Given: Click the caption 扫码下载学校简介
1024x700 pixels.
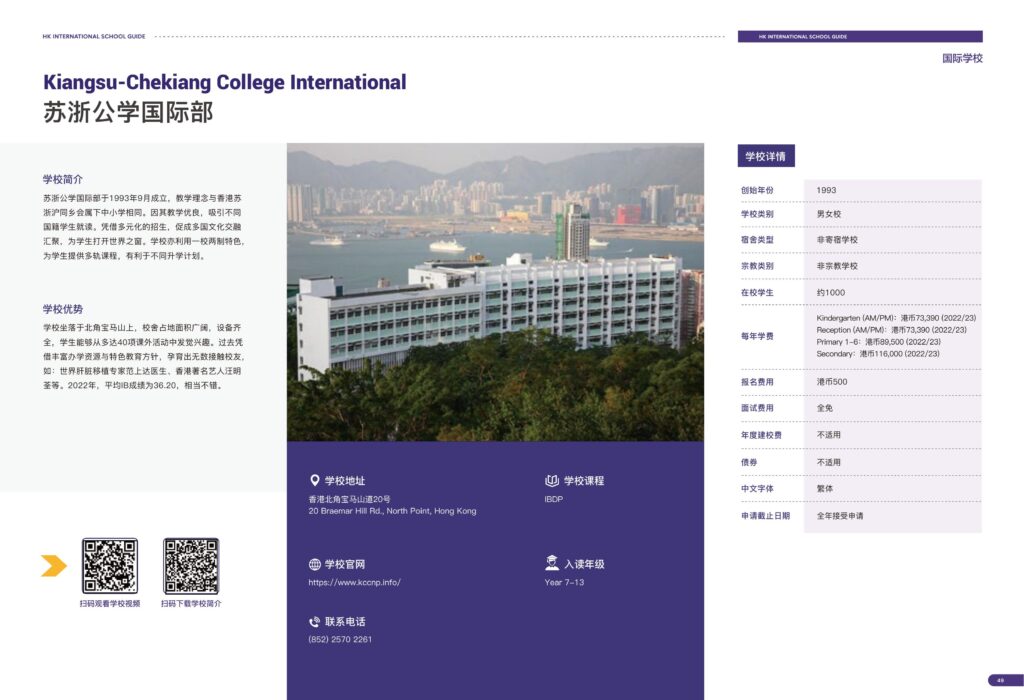Looking at the screenshot, I should [191, 603].
